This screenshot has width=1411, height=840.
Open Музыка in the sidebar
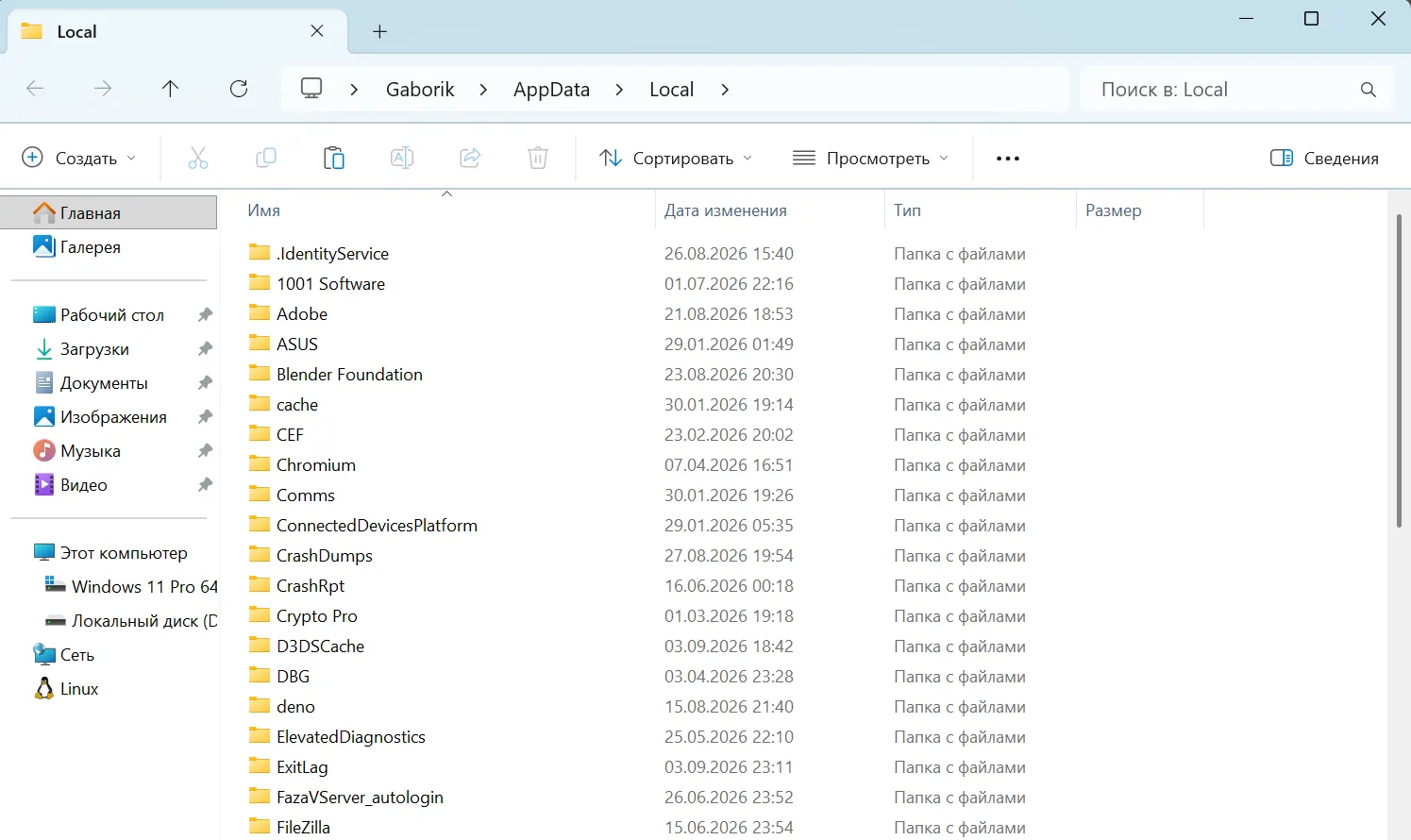90,451
